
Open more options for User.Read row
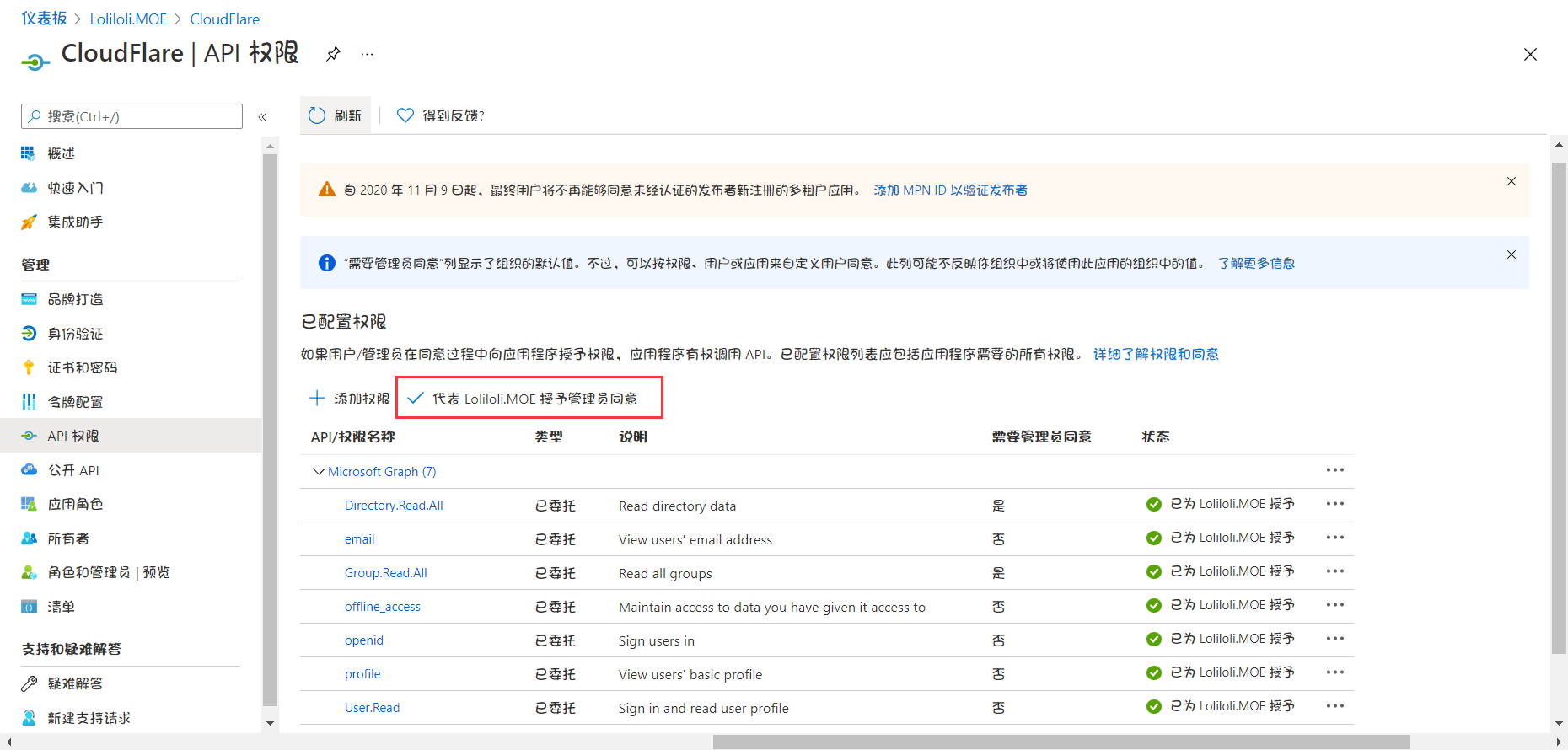(x=1334, y=706)
